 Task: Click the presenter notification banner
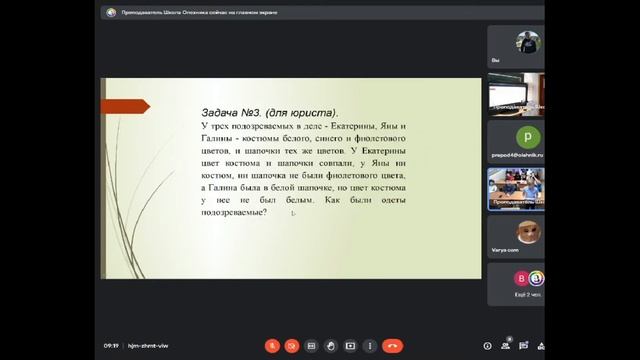322,13
